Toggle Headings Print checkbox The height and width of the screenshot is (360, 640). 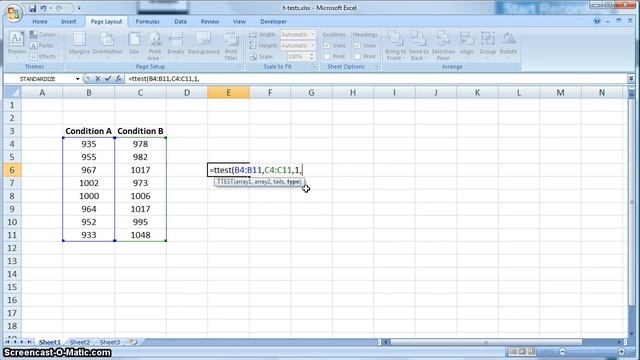click(x=357, y=56)
